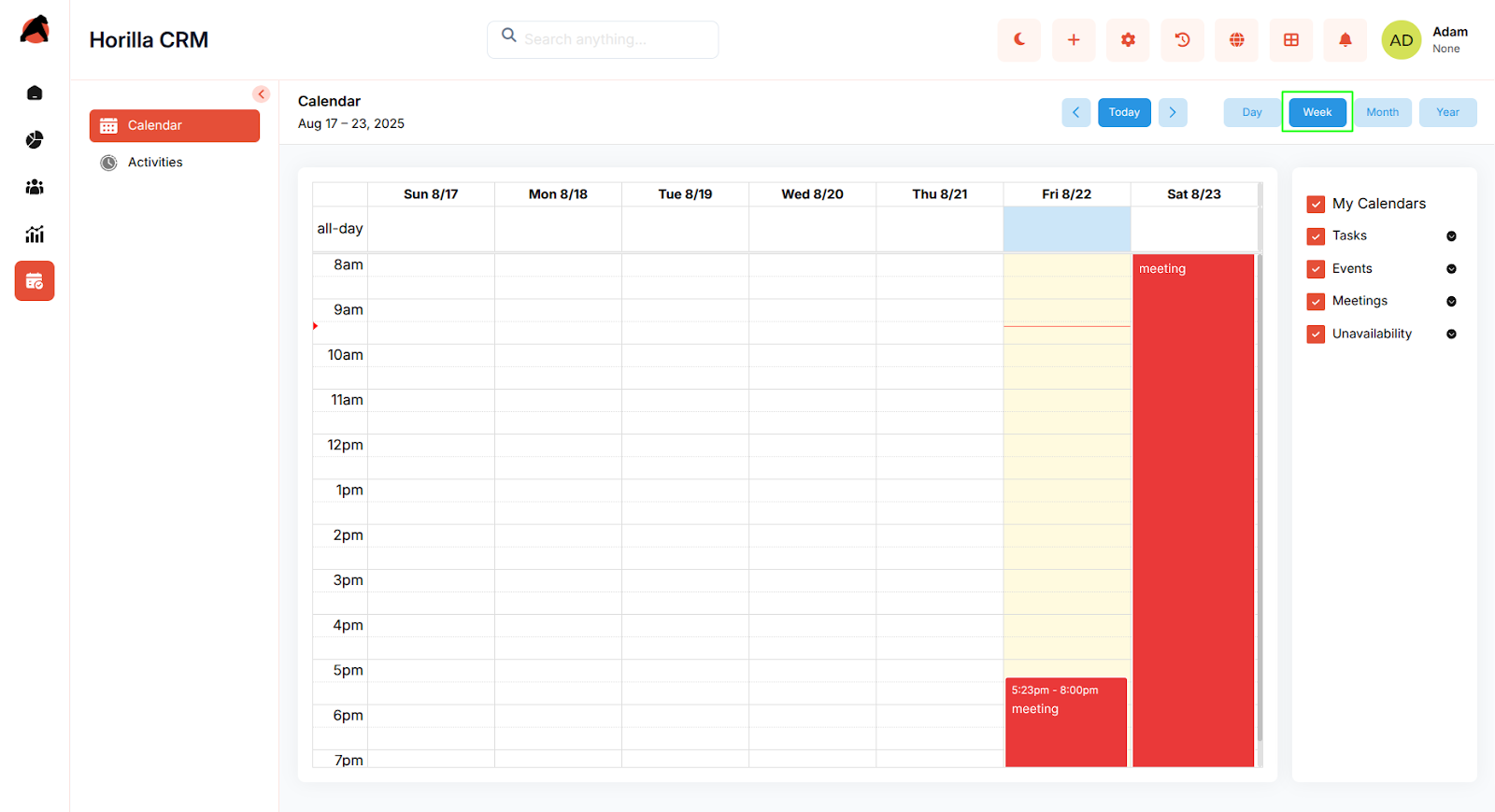Go to home icon in left sidebar
Screen dimensions: 1495x812
[35, 93]
